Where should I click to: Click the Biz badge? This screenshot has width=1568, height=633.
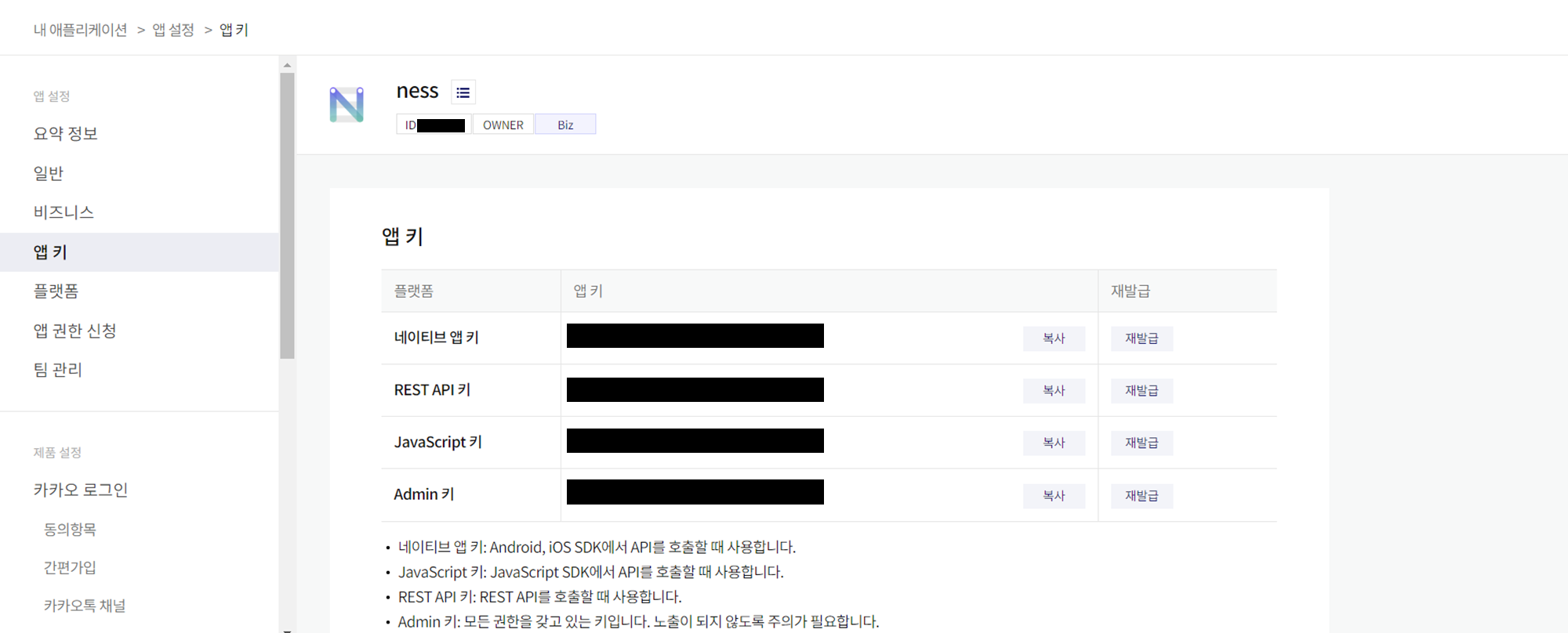click(565, 125)
